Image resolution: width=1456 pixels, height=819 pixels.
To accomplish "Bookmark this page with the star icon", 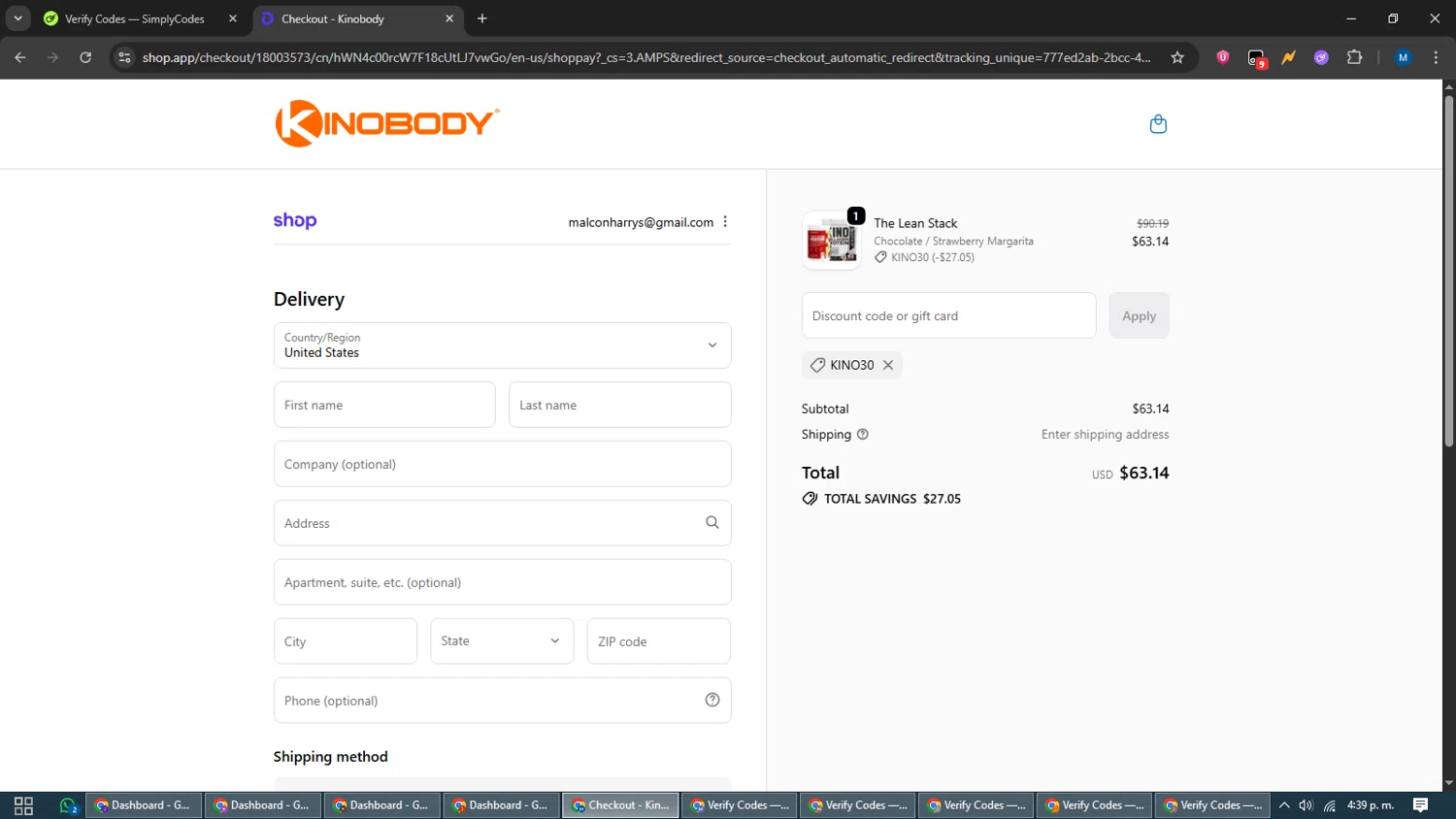I will coord(1177,57).
